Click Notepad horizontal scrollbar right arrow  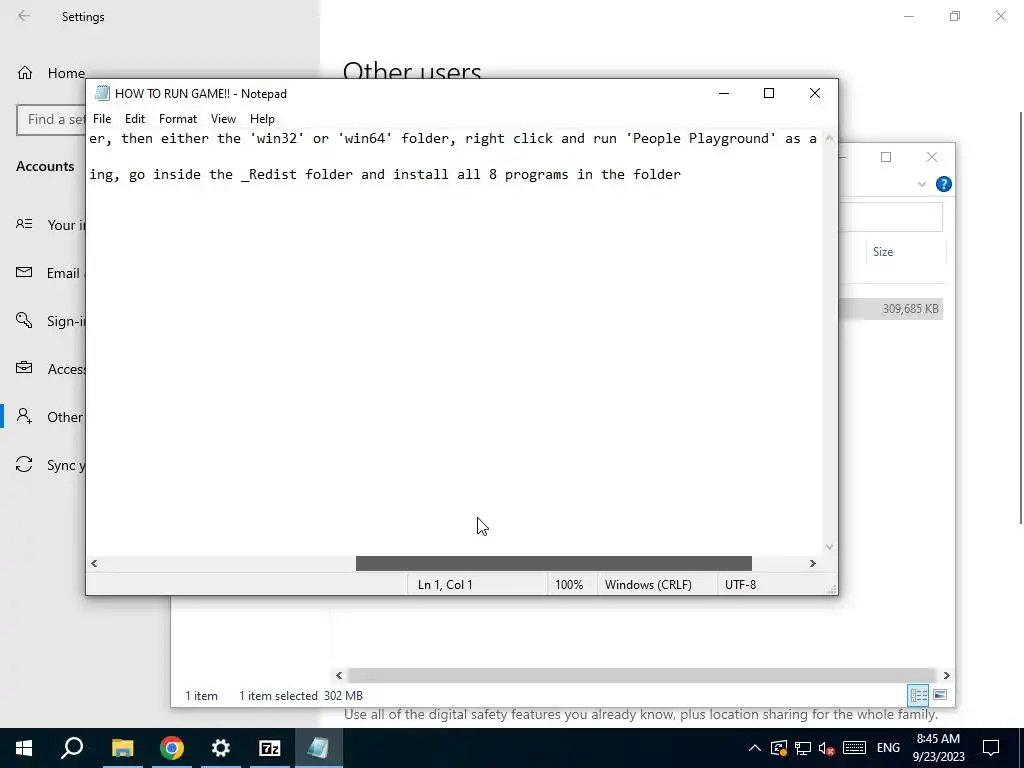click(812, 564)
